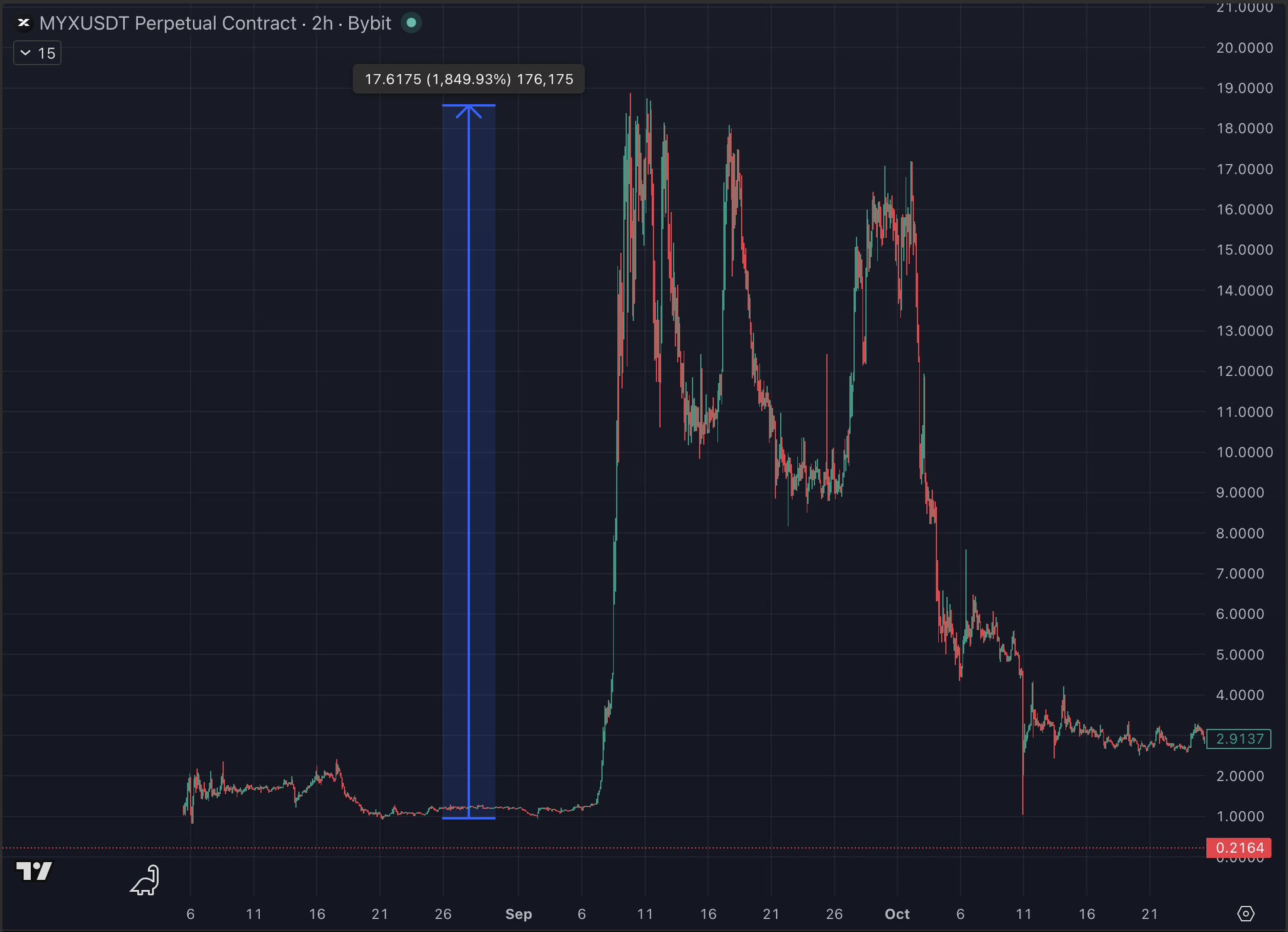Click the red dotted horizontal price line
1288x932 pixels.
coord(315,848)
